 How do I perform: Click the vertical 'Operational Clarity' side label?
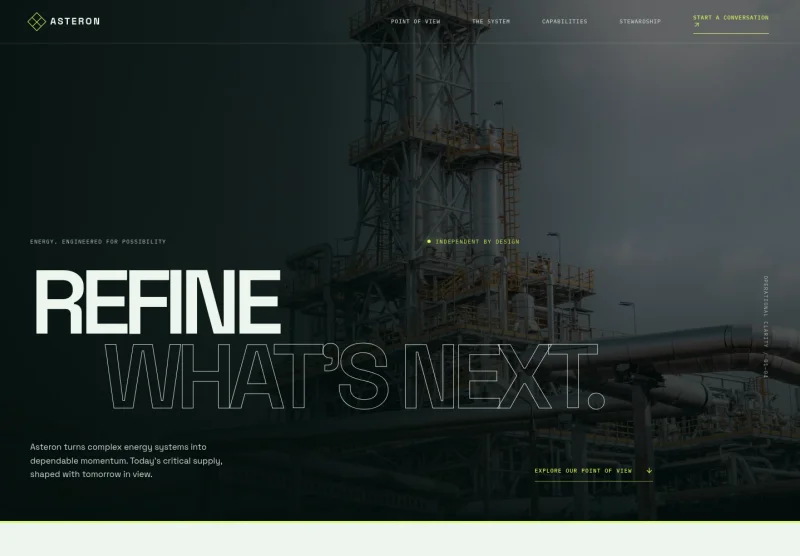[765, 327]
